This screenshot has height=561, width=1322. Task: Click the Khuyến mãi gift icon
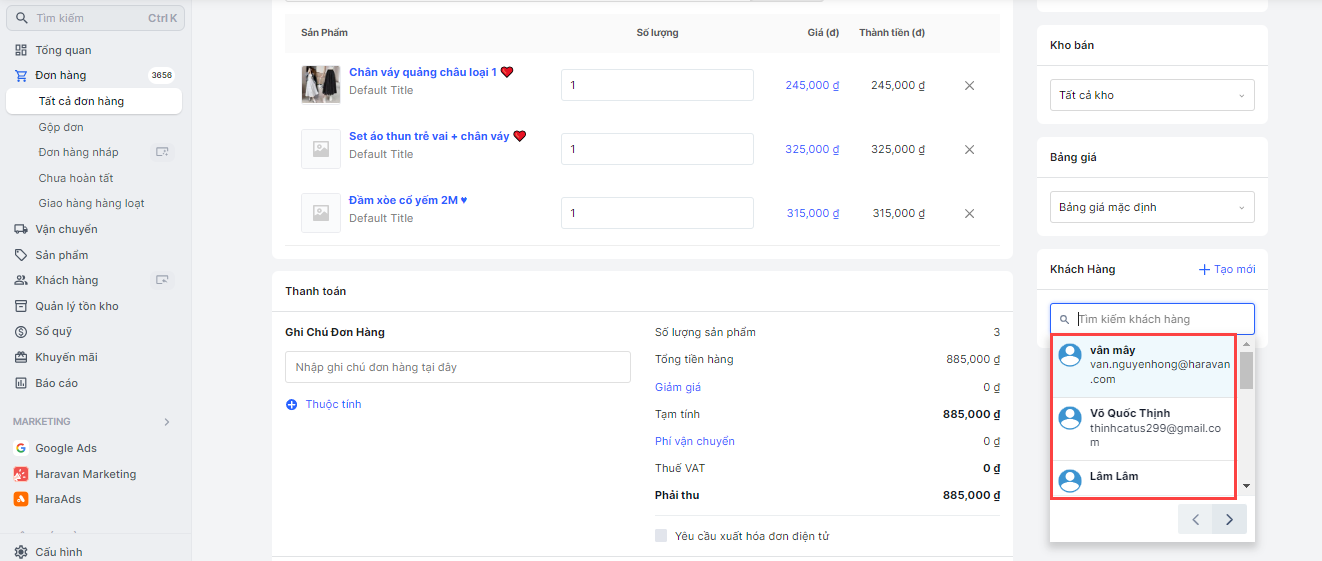point(21,357)
